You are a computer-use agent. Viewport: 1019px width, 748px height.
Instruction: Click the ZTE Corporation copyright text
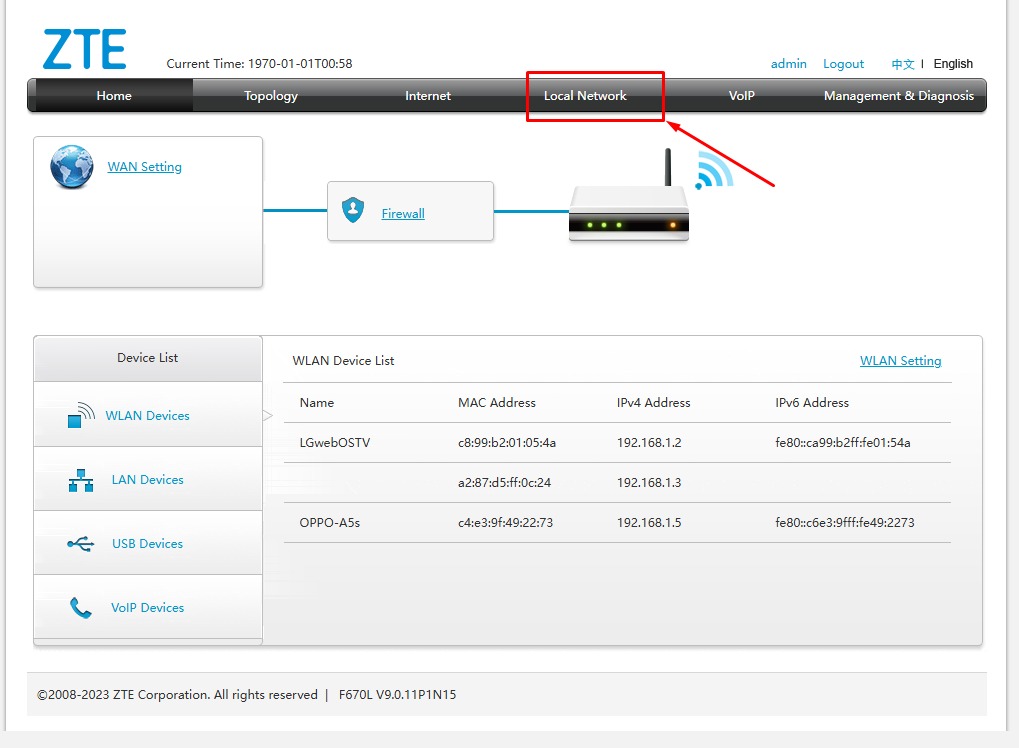[x=177, y=695]
